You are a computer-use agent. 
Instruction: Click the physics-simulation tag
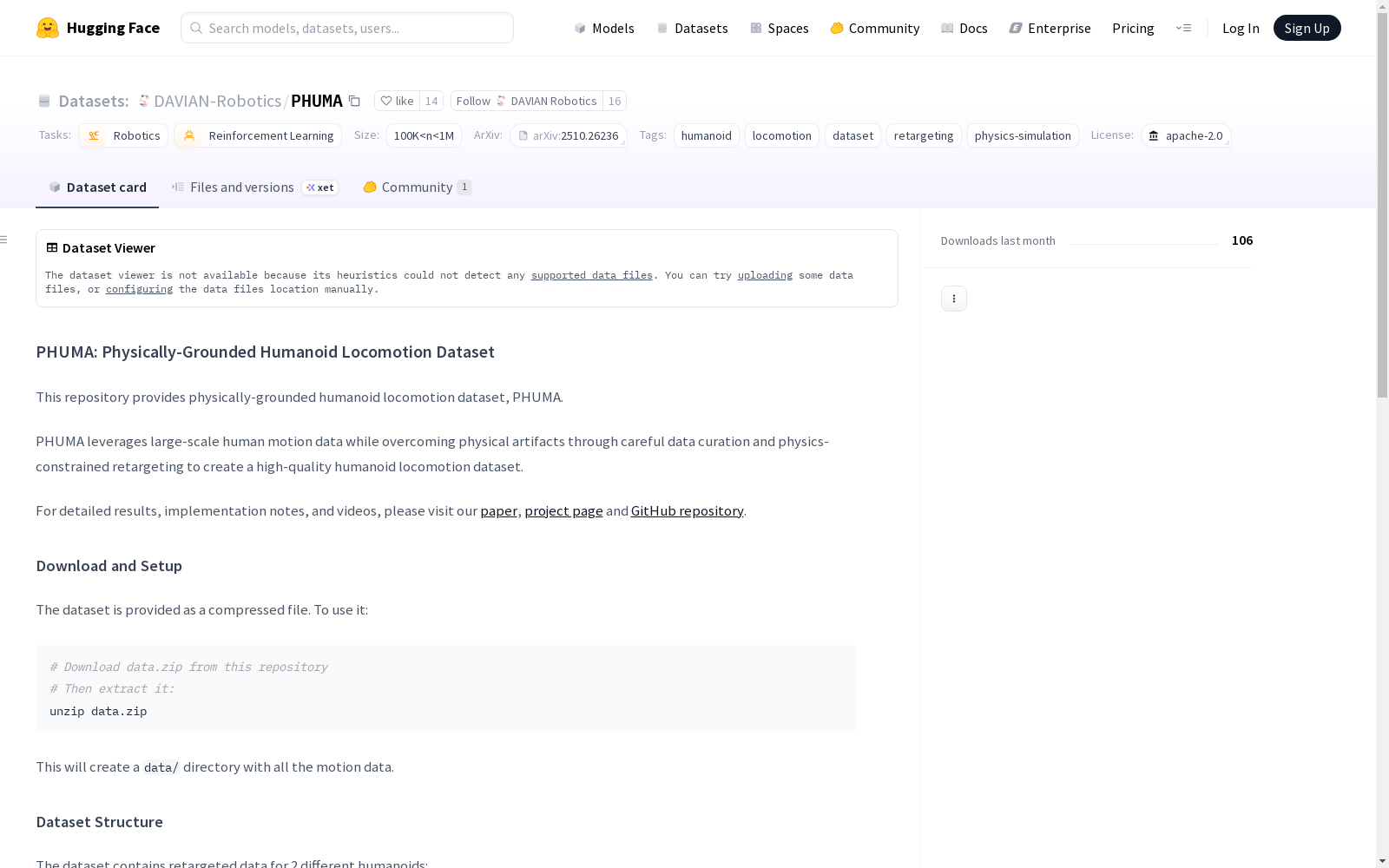[1023, 135]
